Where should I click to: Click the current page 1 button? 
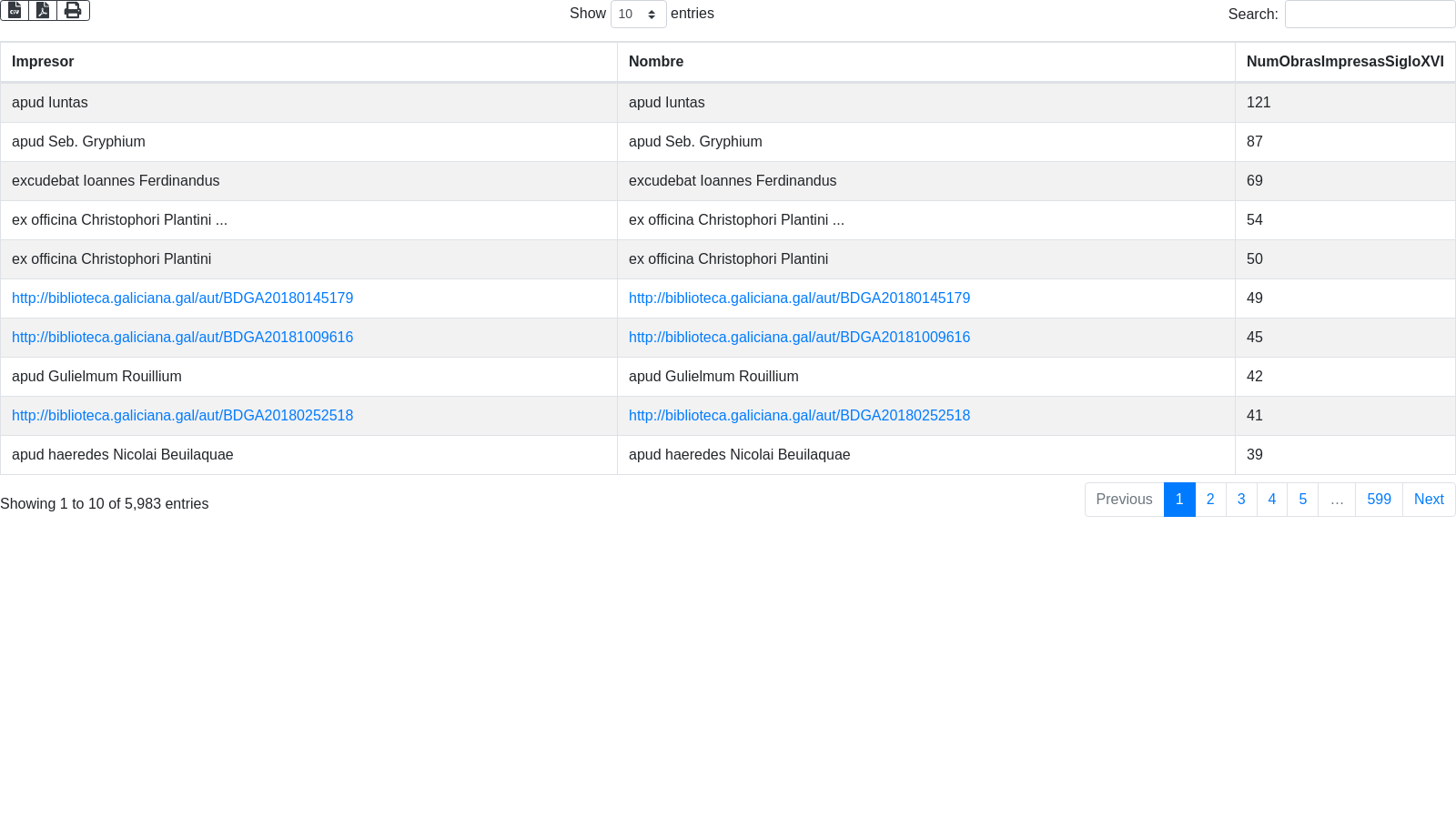[1179, 500]
